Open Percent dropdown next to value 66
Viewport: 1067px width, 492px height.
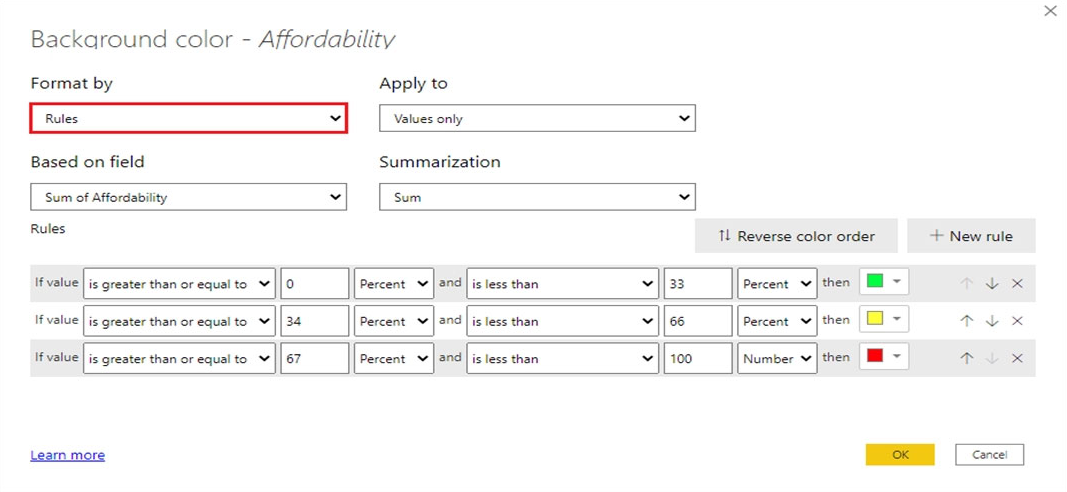[777, 321]
